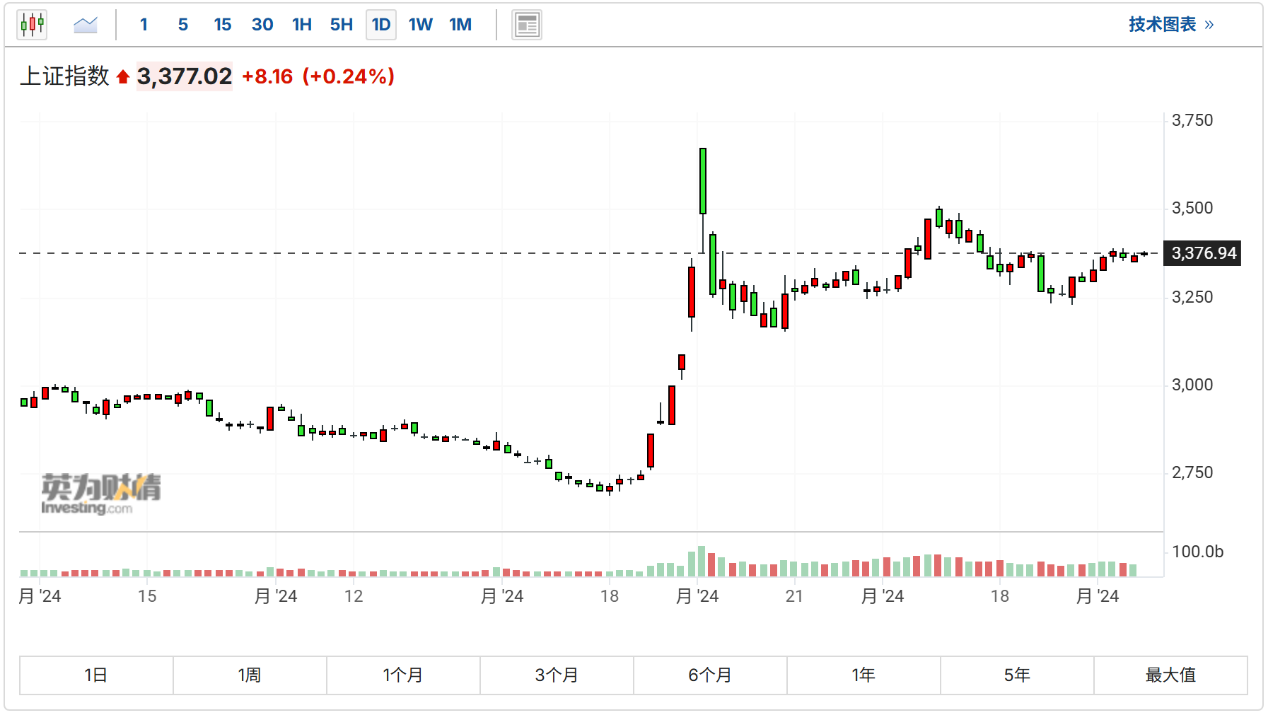This screenshot has width=1268, height=715.
Task: Choose the 30-minute interval
Action: tap(262, 24)
